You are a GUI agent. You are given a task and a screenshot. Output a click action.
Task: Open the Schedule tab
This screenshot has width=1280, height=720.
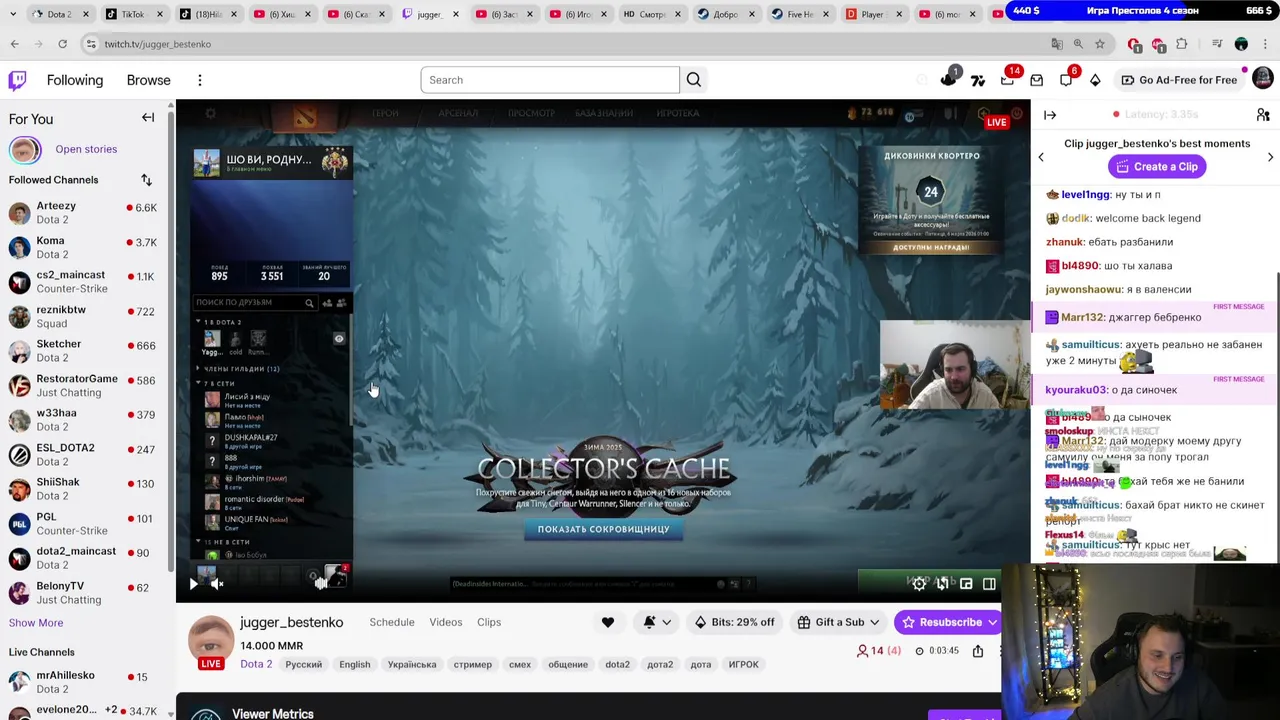click(x=392, y=622)
